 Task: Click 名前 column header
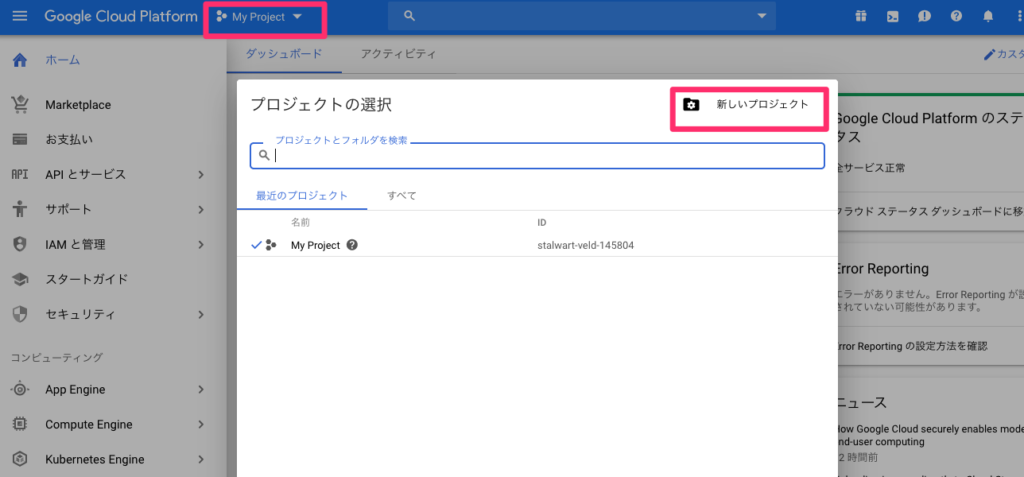(300, 223)
